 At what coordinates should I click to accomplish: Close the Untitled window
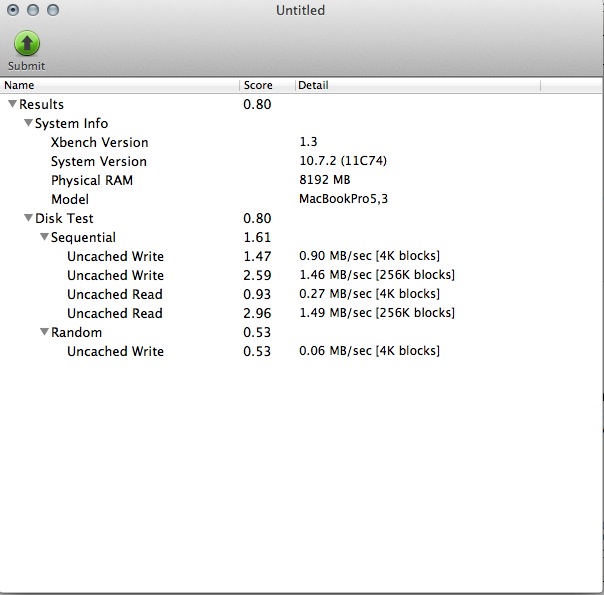[x=13, y=10]
